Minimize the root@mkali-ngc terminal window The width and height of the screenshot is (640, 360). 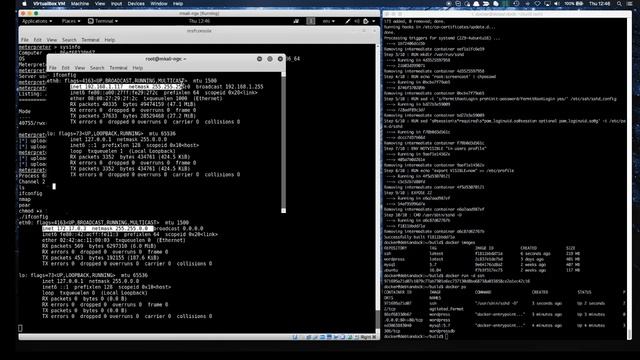pyautogui.click(x=259, y=59)
